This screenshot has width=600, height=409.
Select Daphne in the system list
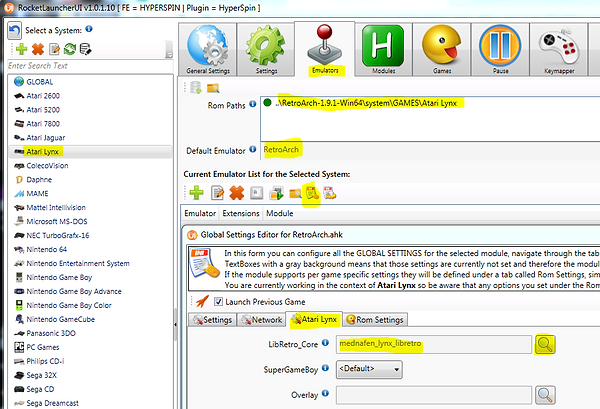(90, 179)
